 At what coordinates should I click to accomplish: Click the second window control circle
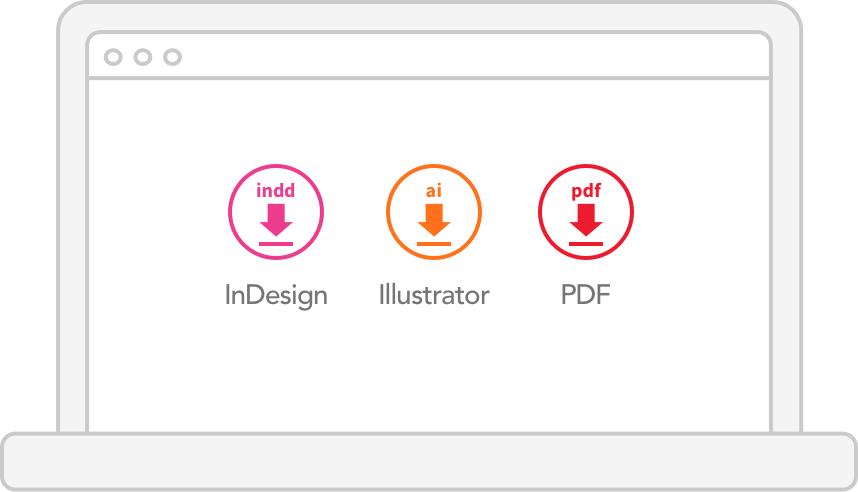pyautogui.click(x=143, y=57)
